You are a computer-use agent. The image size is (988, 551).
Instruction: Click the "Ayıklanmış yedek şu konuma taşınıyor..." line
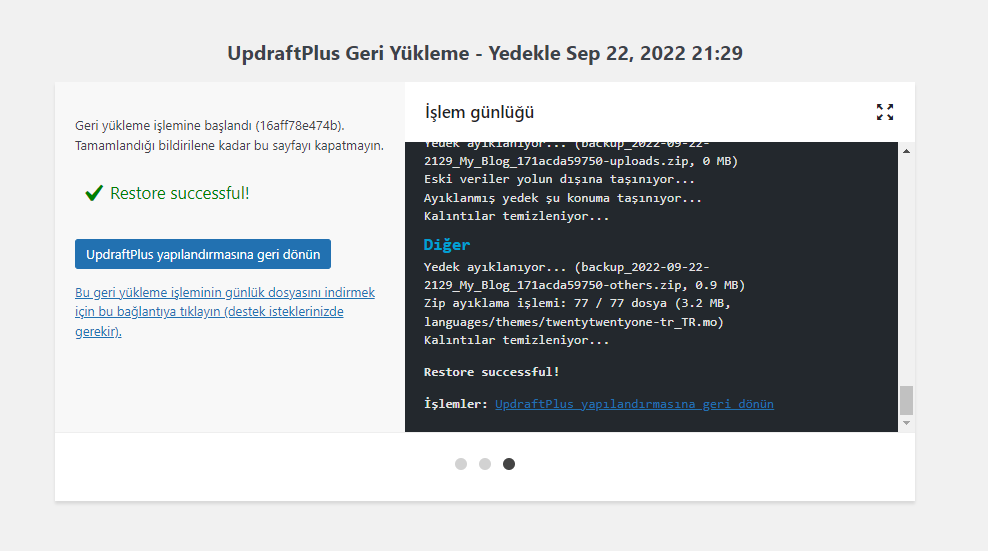click(x=563, y=198)
